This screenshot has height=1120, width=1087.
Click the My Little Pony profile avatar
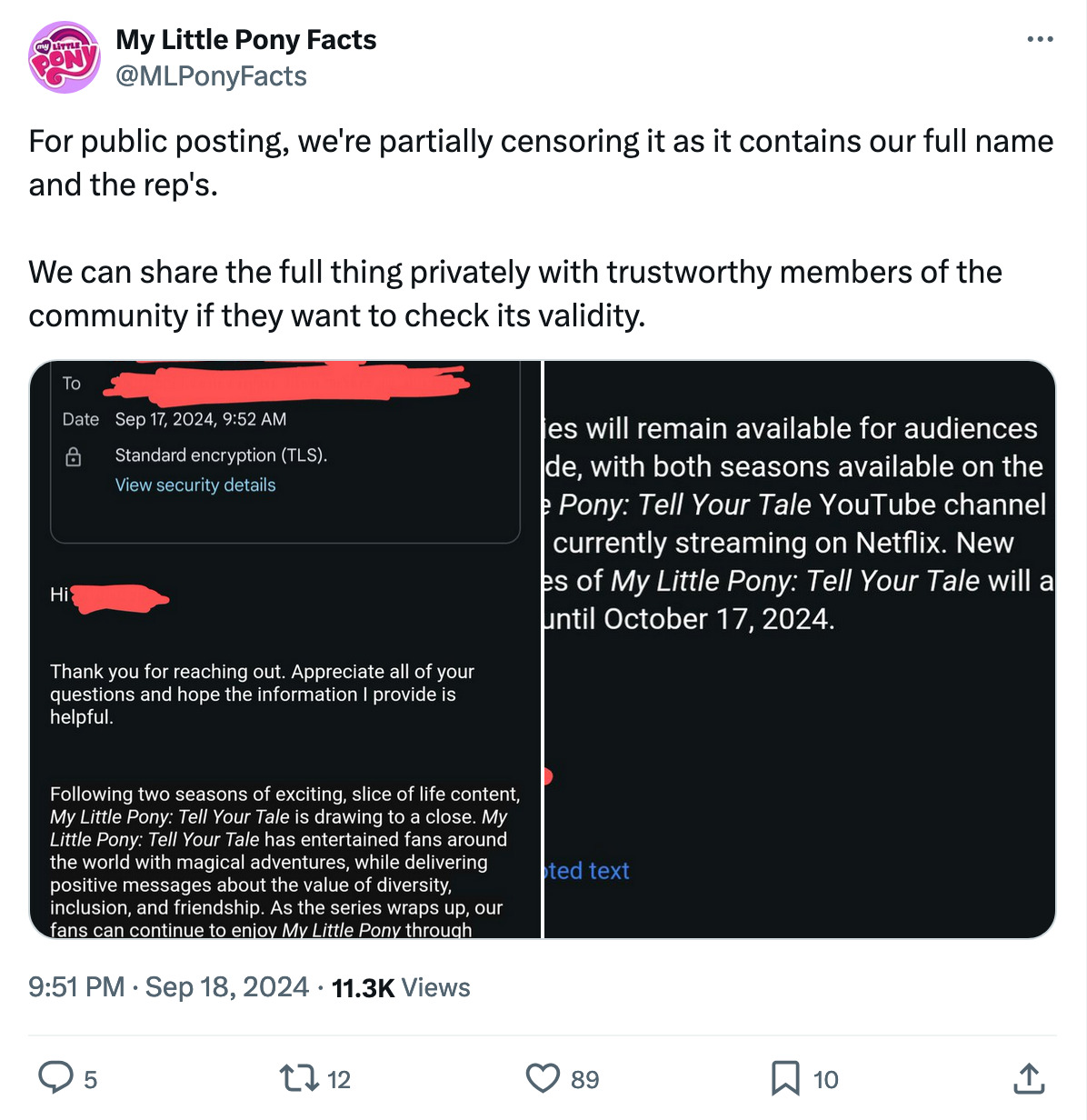tap(64, 57)
